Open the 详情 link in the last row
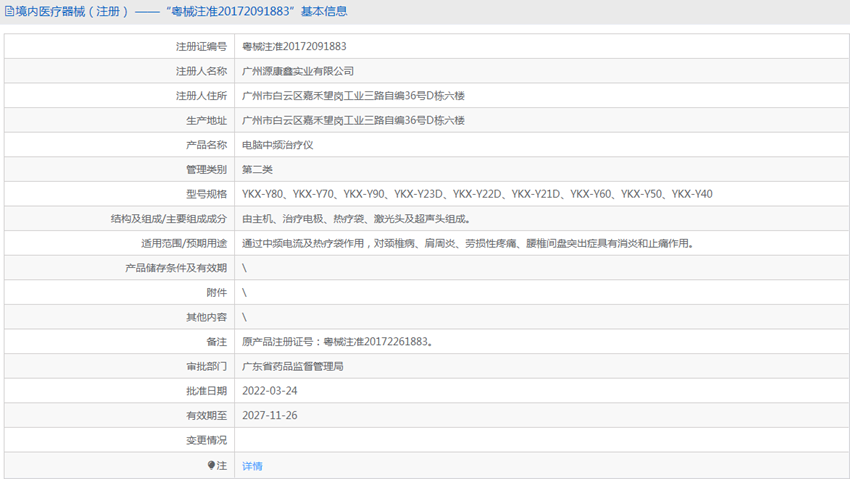The image size is (850, 479). (252, 466)
